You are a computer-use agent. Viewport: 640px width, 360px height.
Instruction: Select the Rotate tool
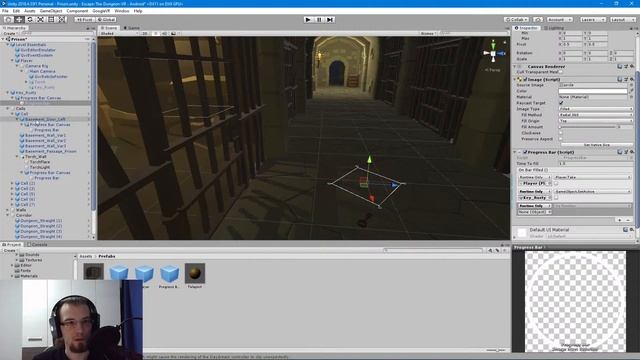pos(30,20)
